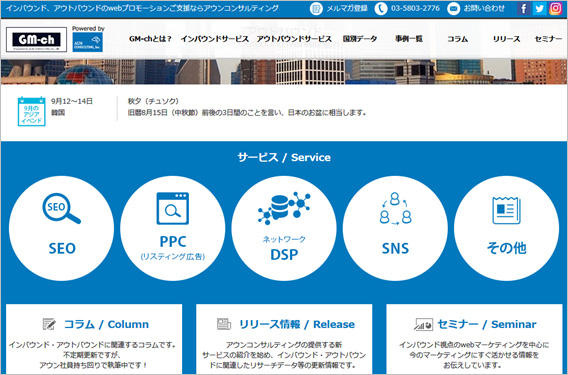Image resolution: width=568 pixels, height=375 pixels.
Task: Open the Instagram icon in header
Action: click(x=555, y=8)
